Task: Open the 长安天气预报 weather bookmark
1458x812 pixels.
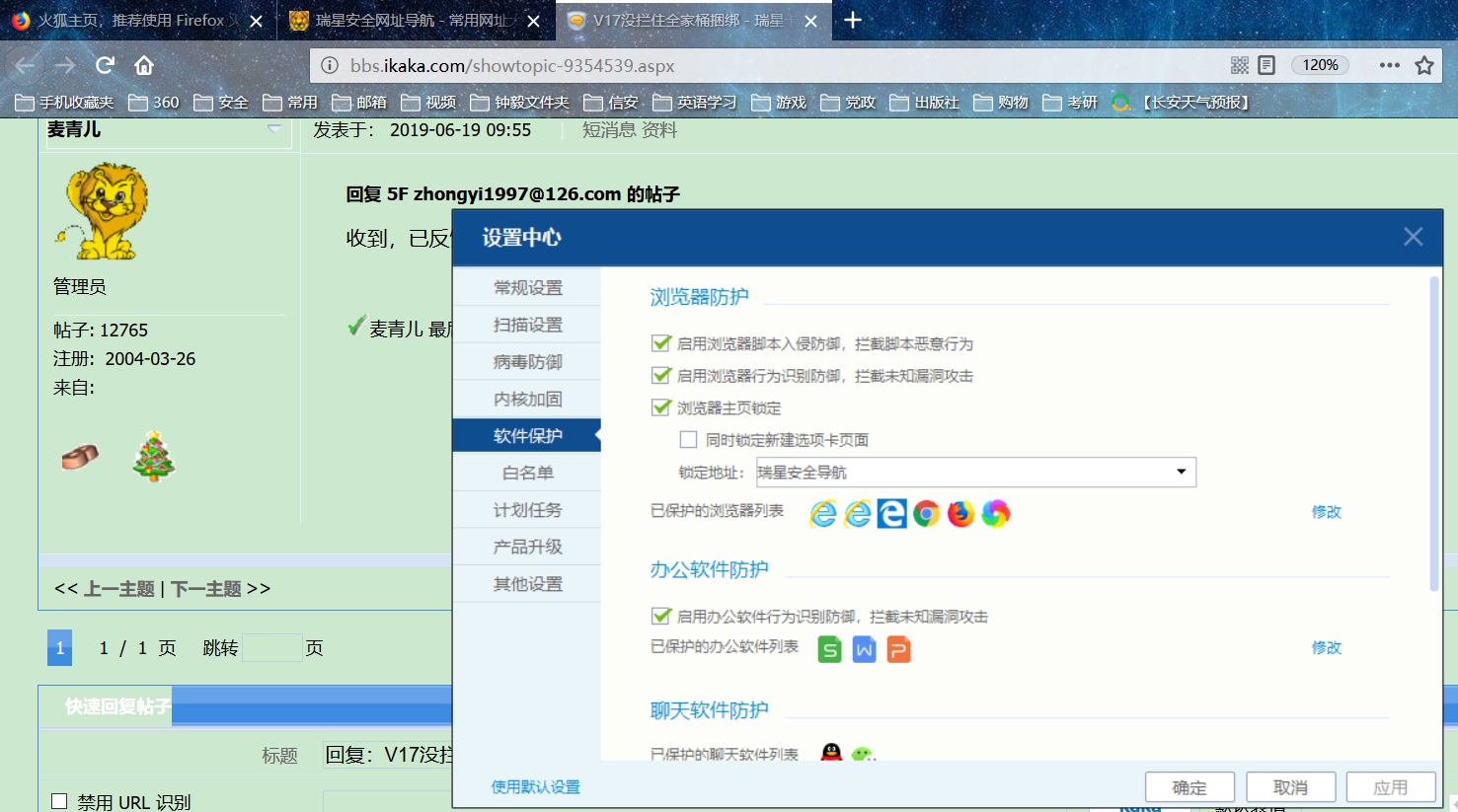Action: tap(1183, 102)
